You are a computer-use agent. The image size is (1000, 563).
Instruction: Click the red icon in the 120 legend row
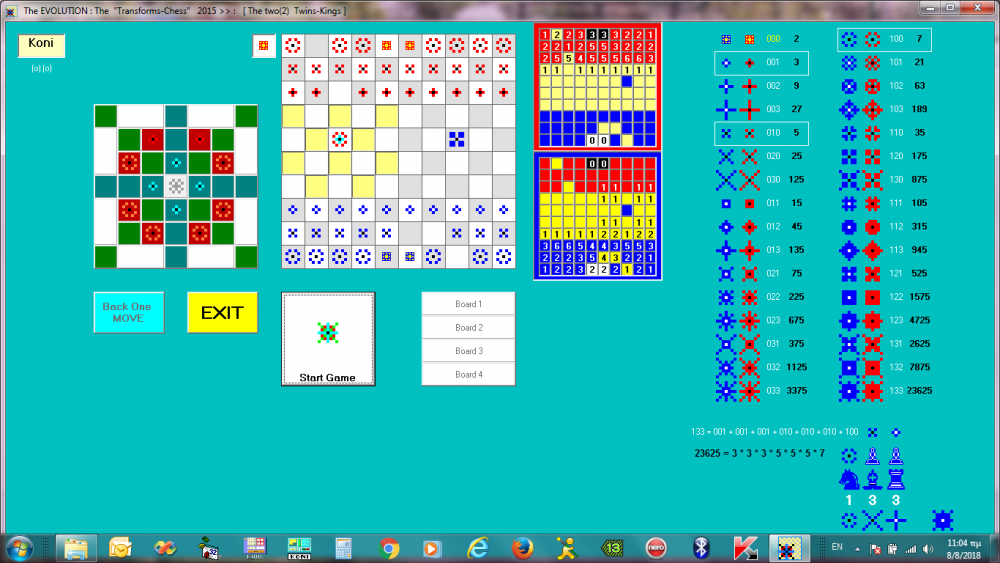click(x=872, y=156)
